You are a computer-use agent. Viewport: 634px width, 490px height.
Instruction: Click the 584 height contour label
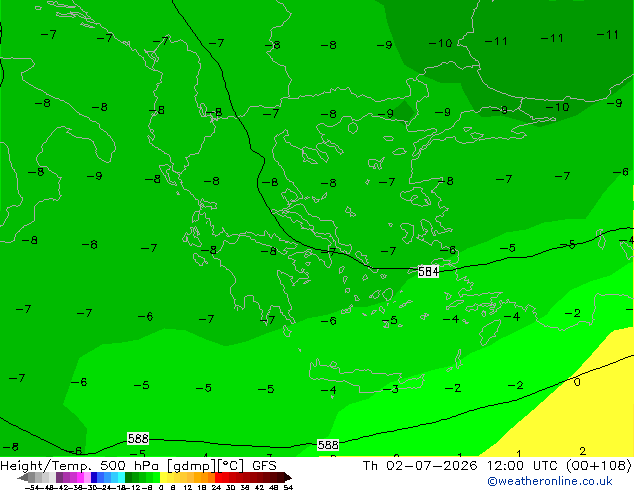[x=428, y=271]
